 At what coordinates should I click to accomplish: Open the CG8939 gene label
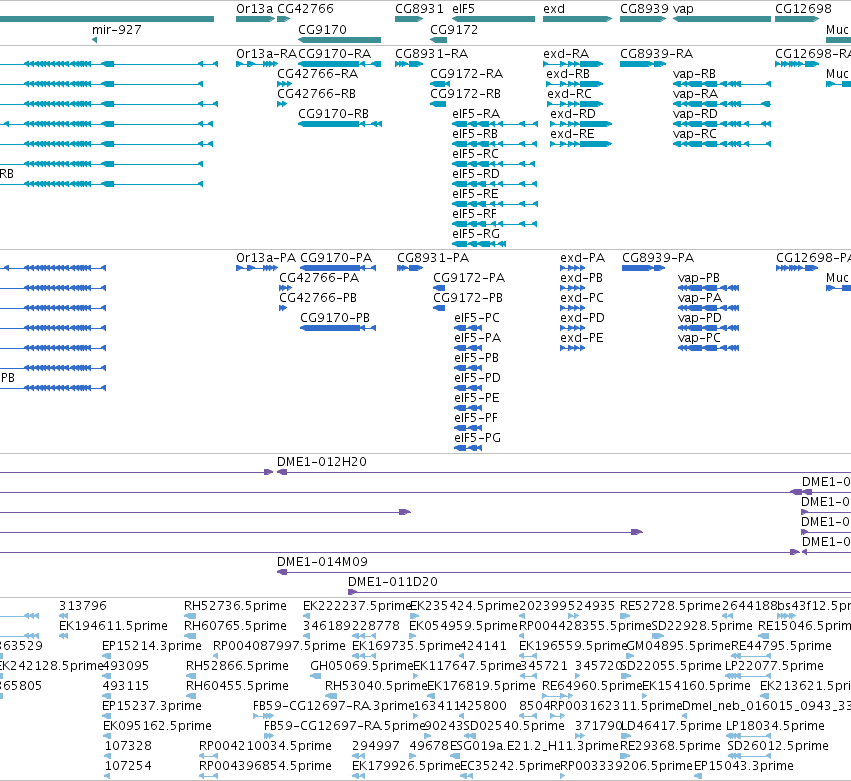(644, 9)
